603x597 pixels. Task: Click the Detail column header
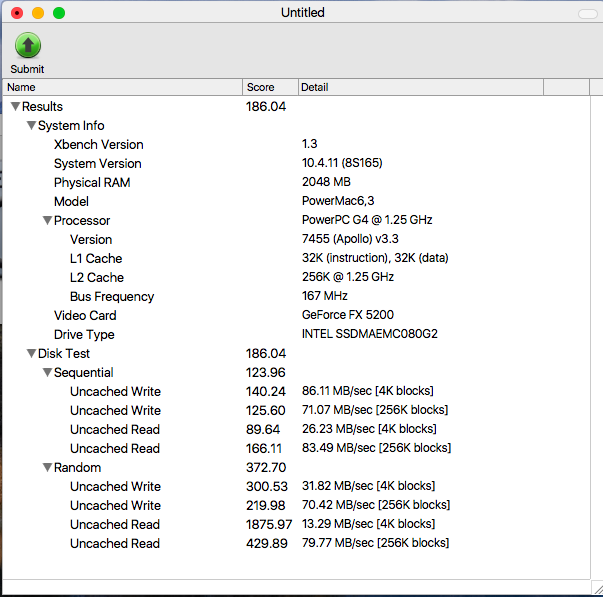coord(421,87)
